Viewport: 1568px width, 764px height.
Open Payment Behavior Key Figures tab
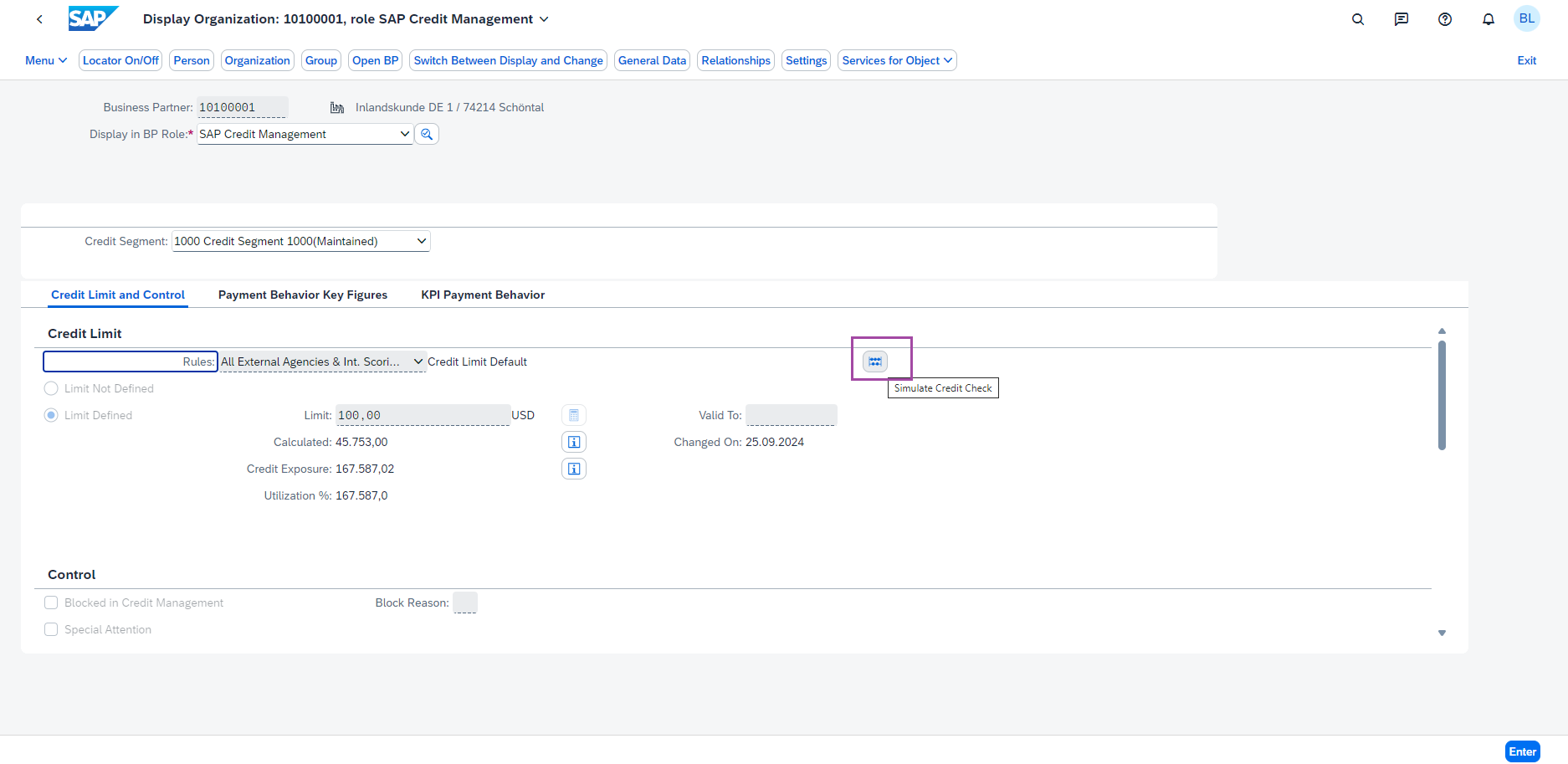(303, 295)
